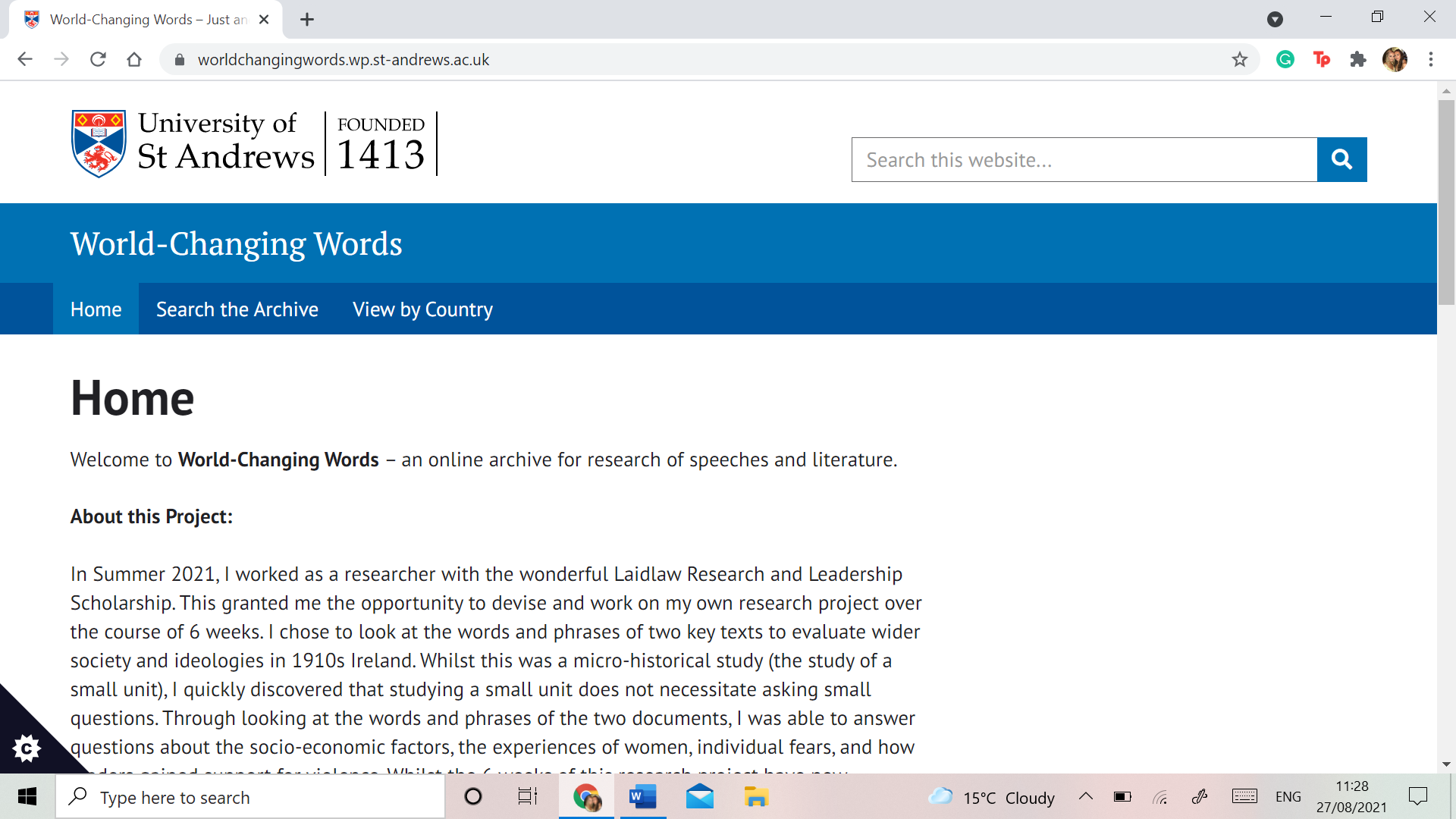Open the Chrome Extensions puzzle icon
The width and height of the screenshot is (1456, 819).
1357,59
